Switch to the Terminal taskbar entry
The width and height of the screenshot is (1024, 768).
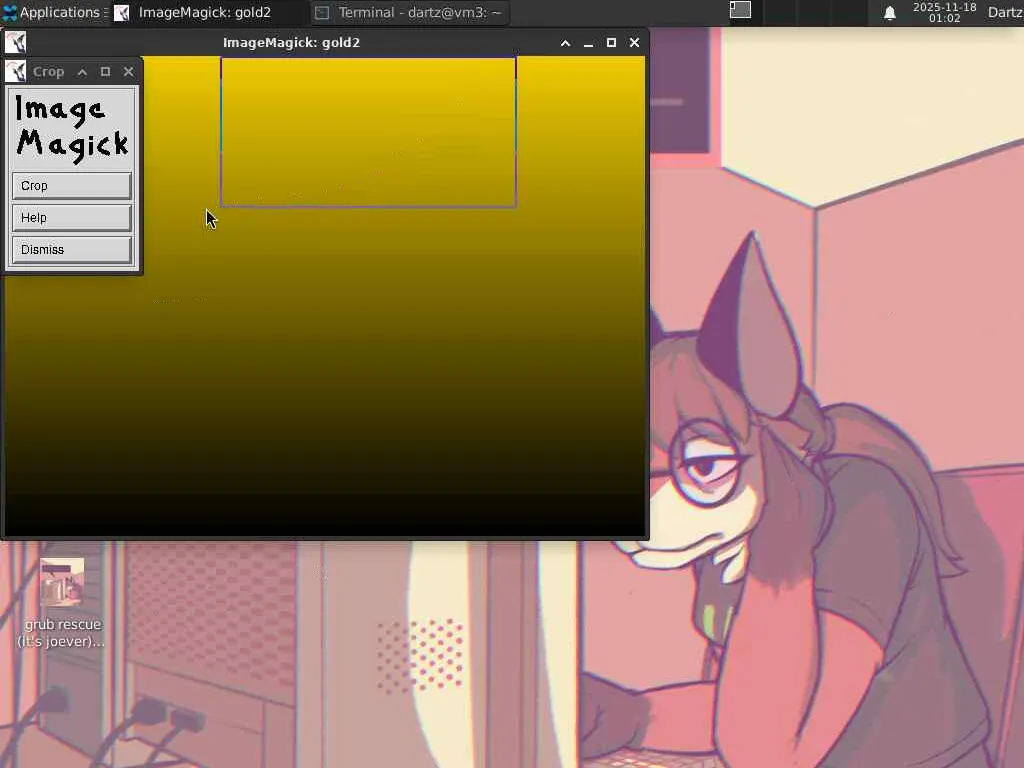(x=408, y=12)
